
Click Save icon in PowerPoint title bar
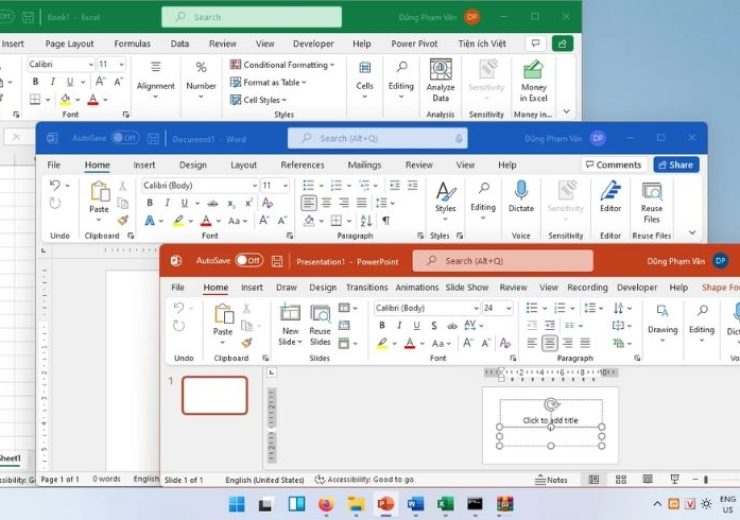[x=277, y=261]
